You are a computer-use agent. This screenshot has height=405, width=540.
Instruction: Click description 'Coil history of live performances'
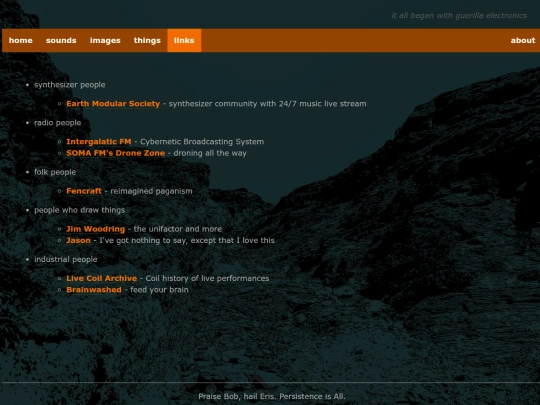[207, 278]
